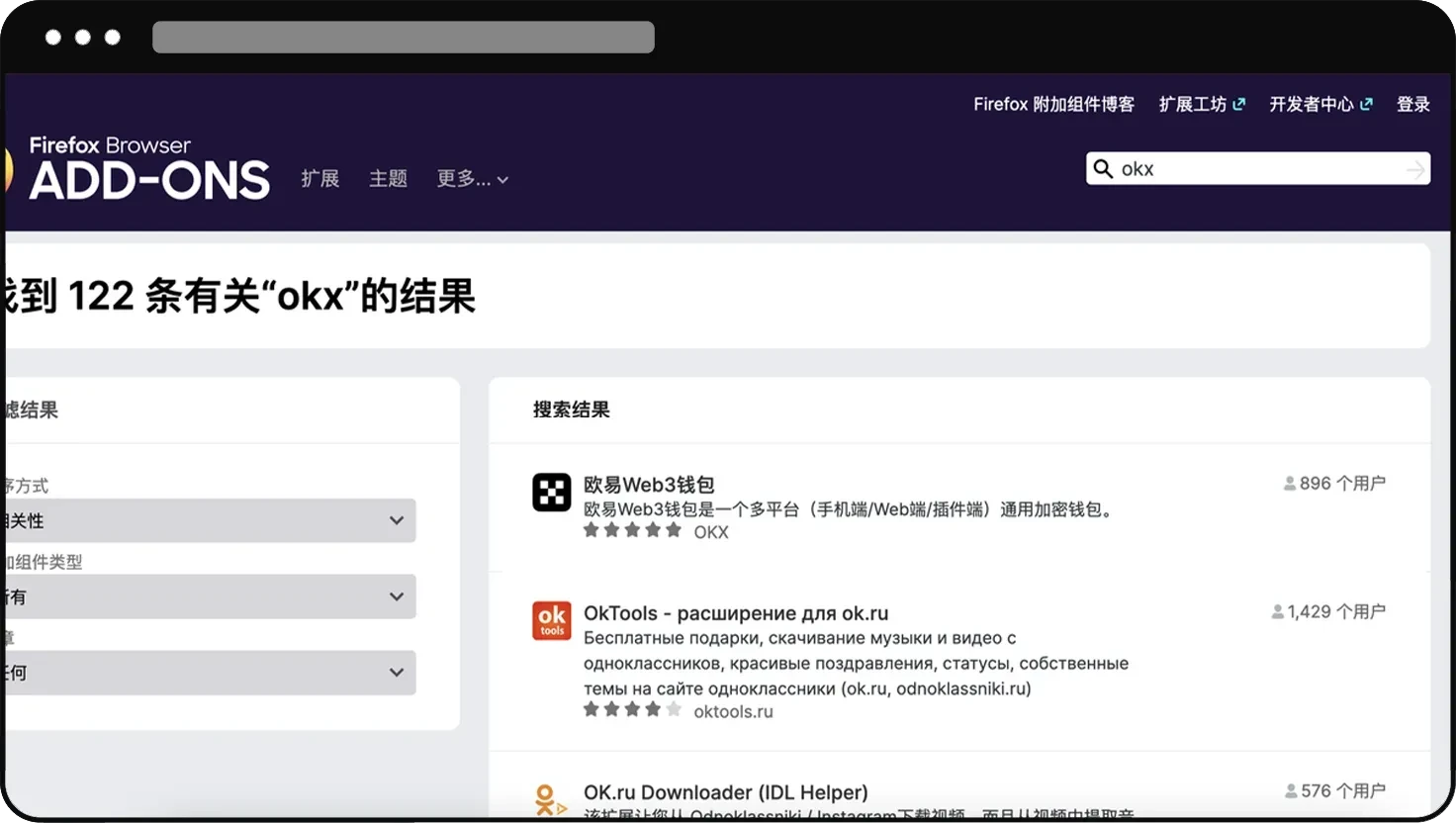This screenshot has width=1456, height=823.
Task: Click the oktools.ru author name
Action: point(733,711)
